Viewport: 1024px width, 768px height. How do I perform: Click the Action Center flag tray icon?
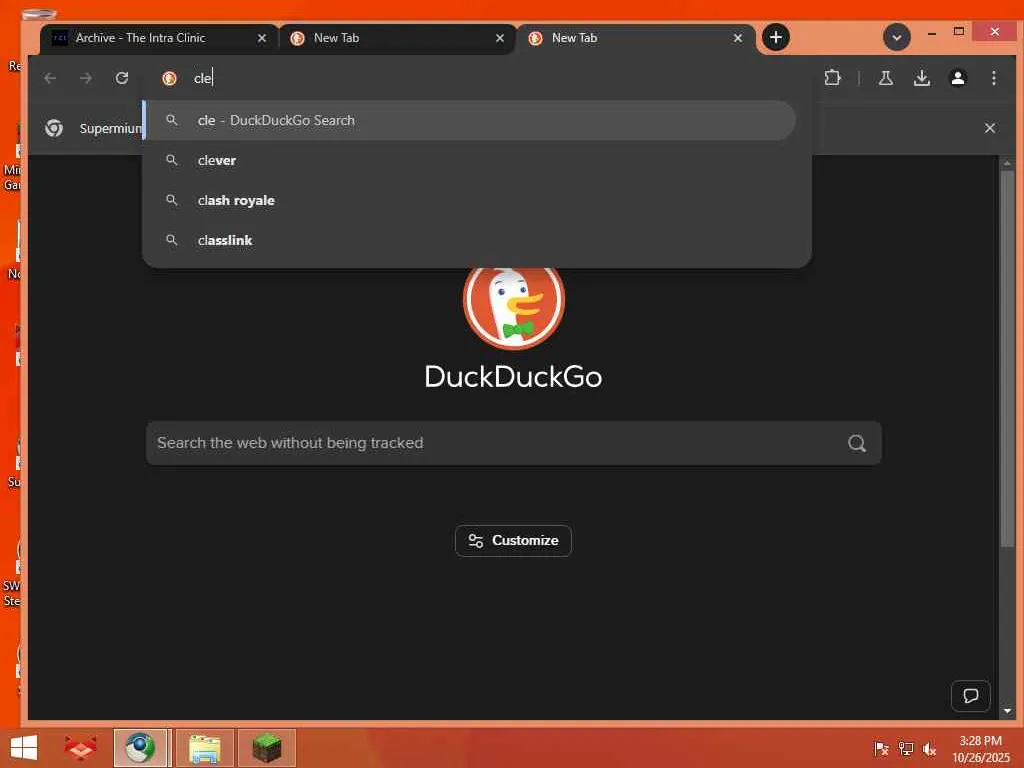[x=881, y=748]
